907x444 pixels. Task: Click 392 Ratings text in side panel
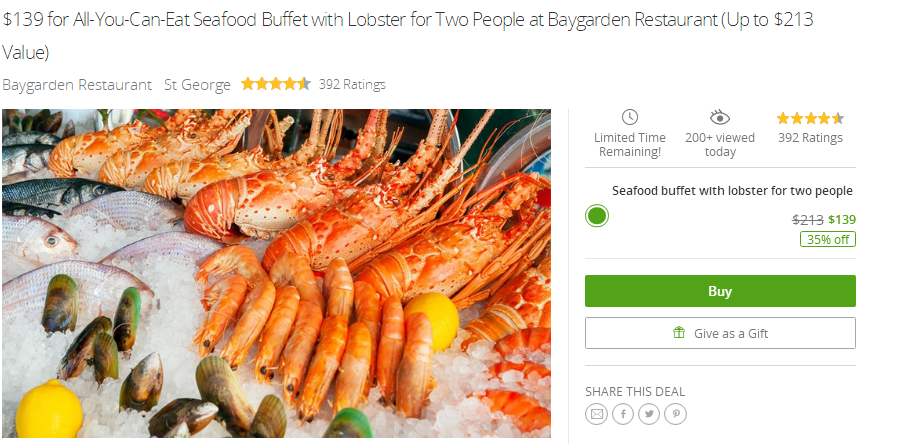click(x=810, y=138)
